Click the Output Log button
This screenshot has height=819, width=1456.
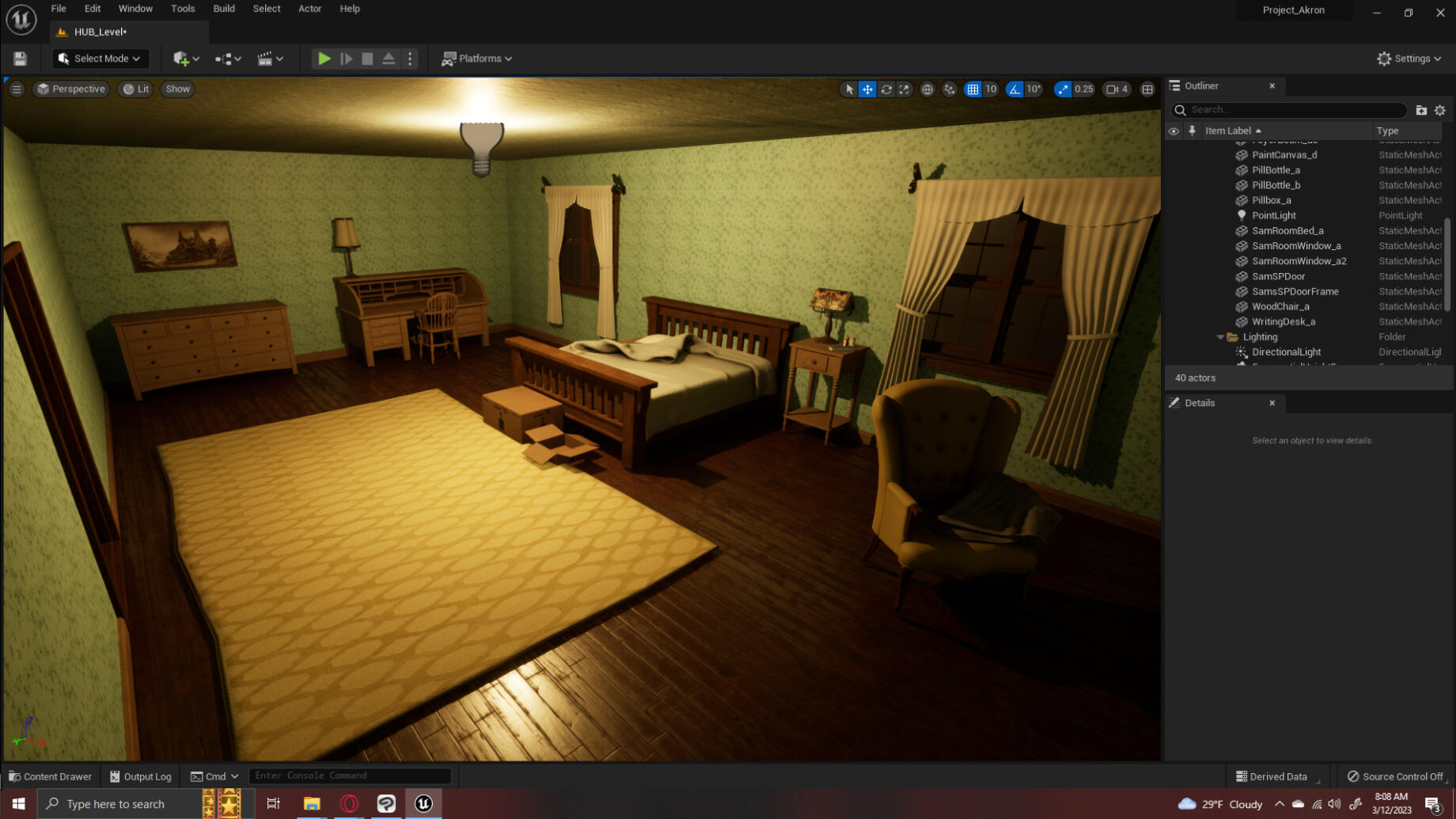click(x=141, y=776)
